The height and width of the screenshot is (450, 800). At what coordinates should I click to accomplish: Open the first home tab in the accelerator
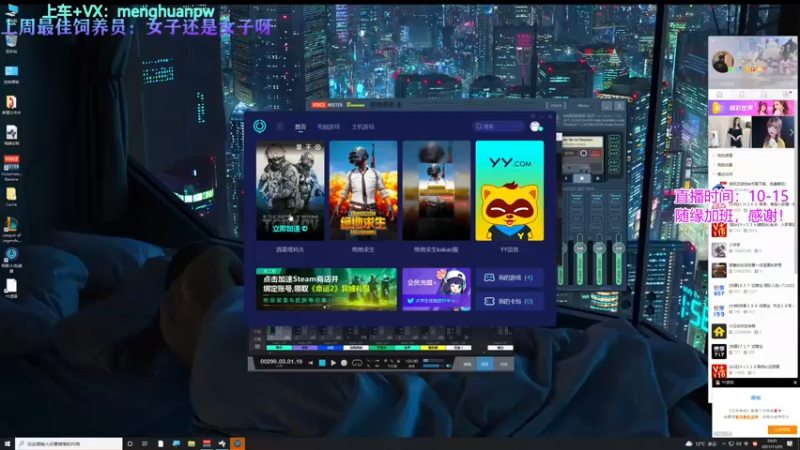tap(301, 127)
